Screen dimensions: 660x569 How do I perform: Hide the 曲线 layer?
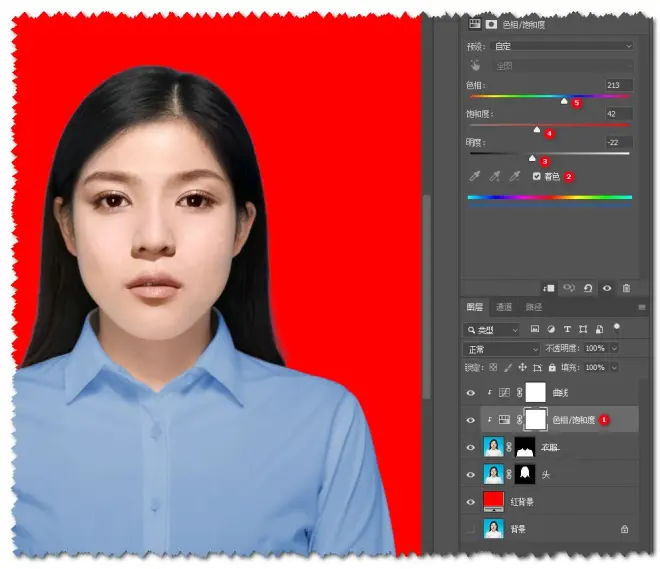click(471, 393)
